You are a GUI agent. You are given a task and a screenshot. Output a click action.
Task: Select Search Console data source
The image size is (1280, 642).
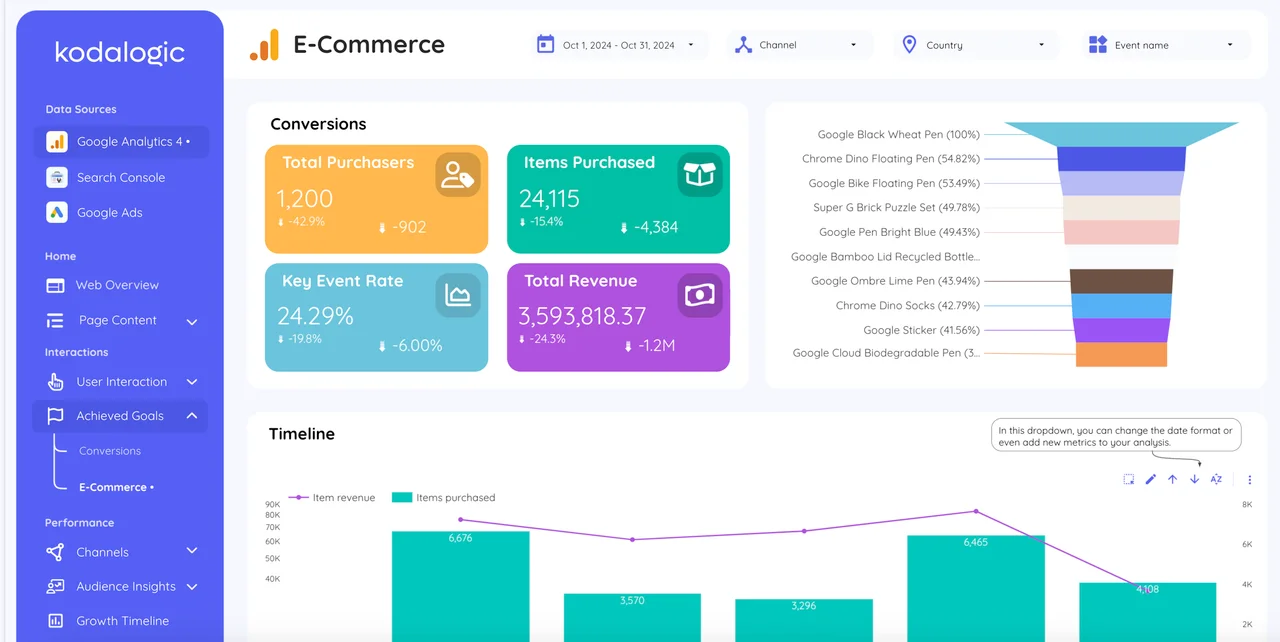122,177
